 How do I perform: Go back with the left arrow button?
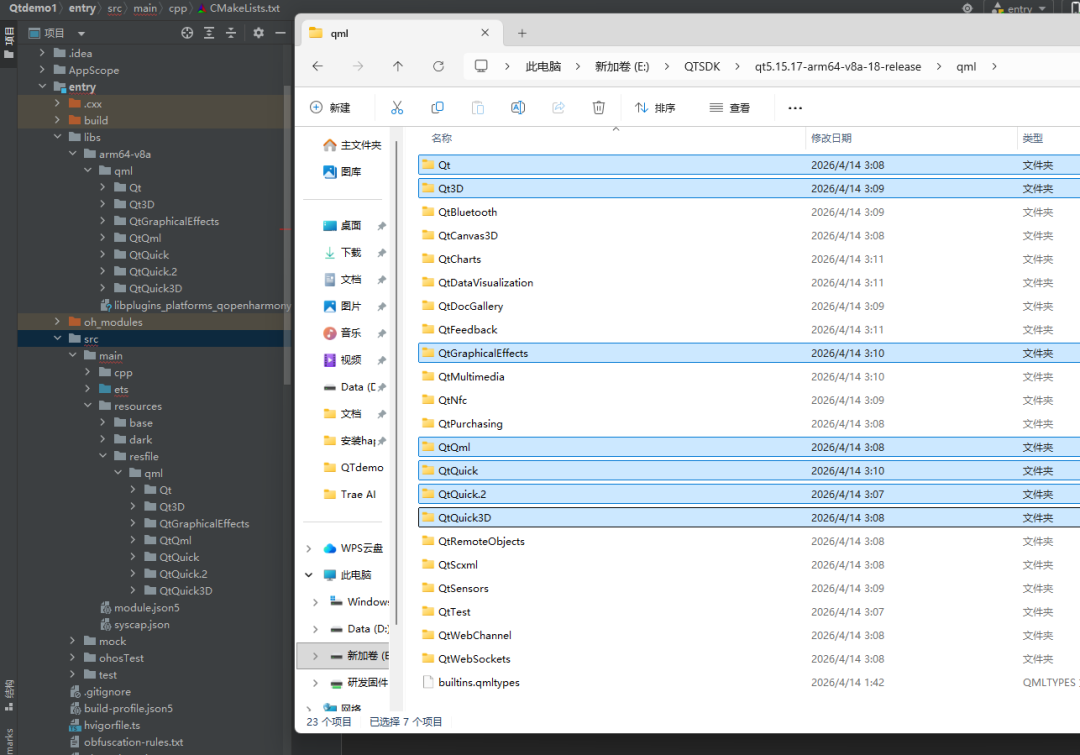pyautogui.click(x=318, y=66)
